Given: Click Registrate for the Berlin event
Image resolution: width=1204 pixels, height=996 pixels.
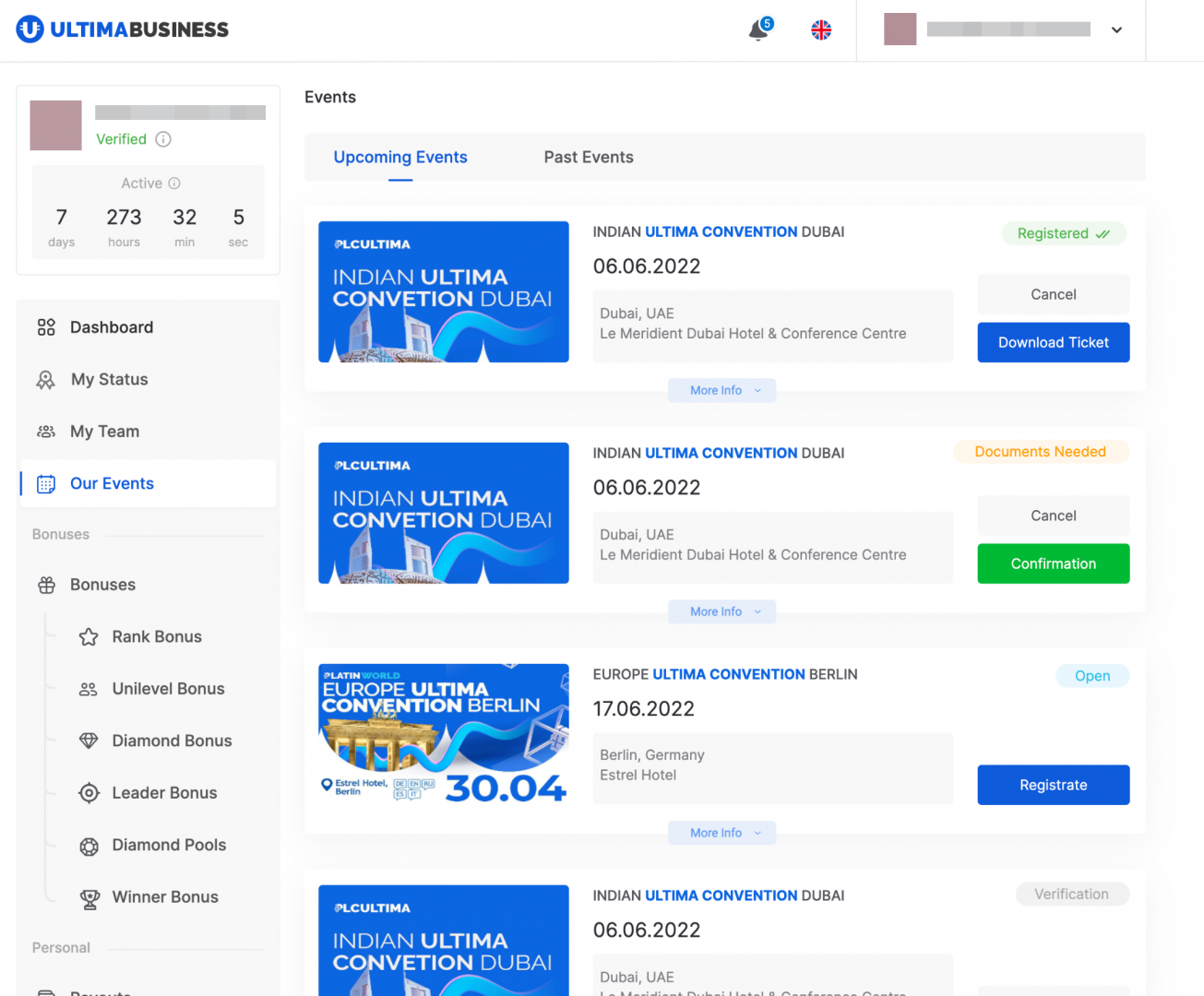Looking at the screenshot, I should [1053, 786].
